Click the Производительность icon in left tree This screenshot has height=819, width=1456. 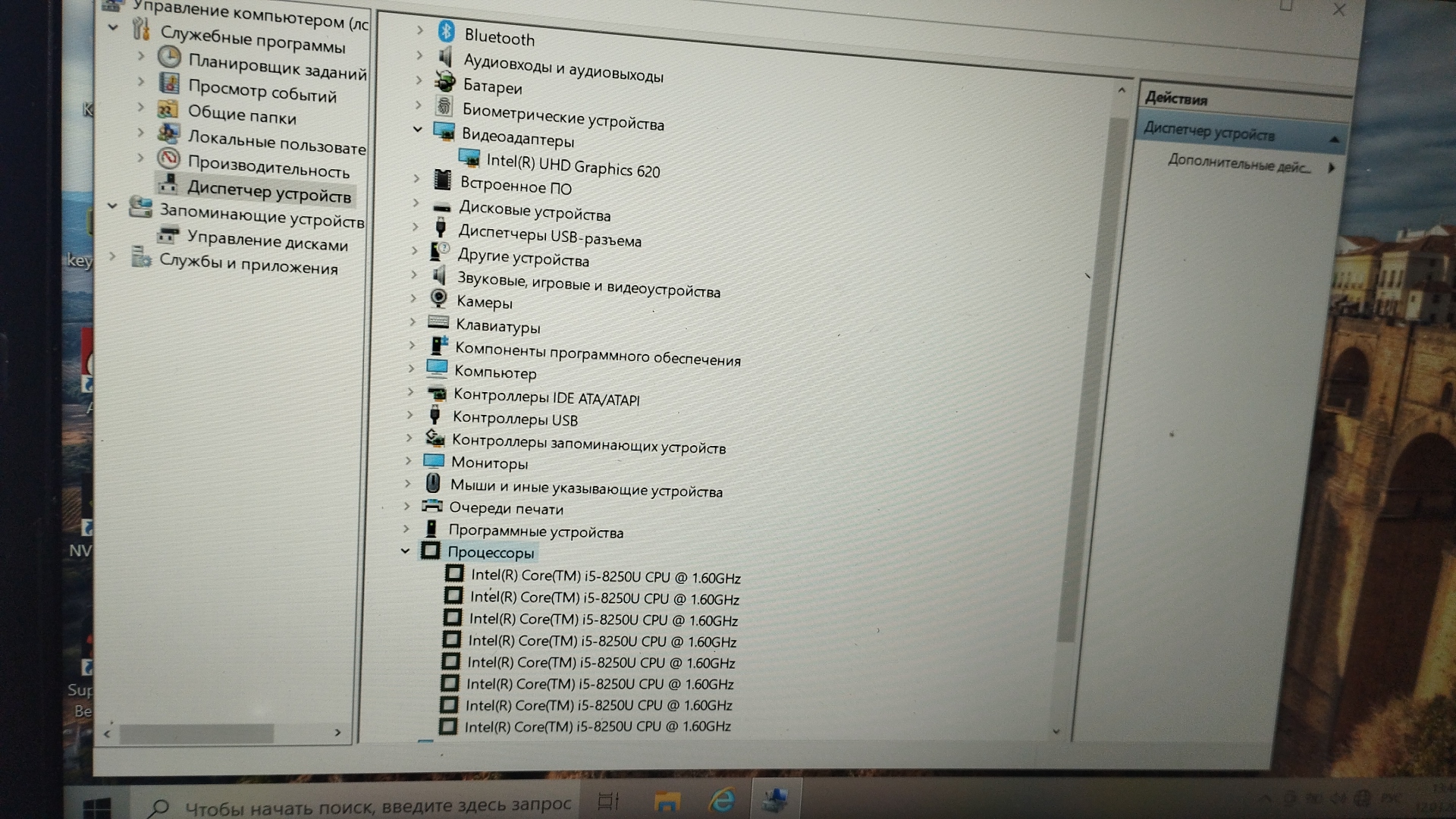[x=168, y=158]
